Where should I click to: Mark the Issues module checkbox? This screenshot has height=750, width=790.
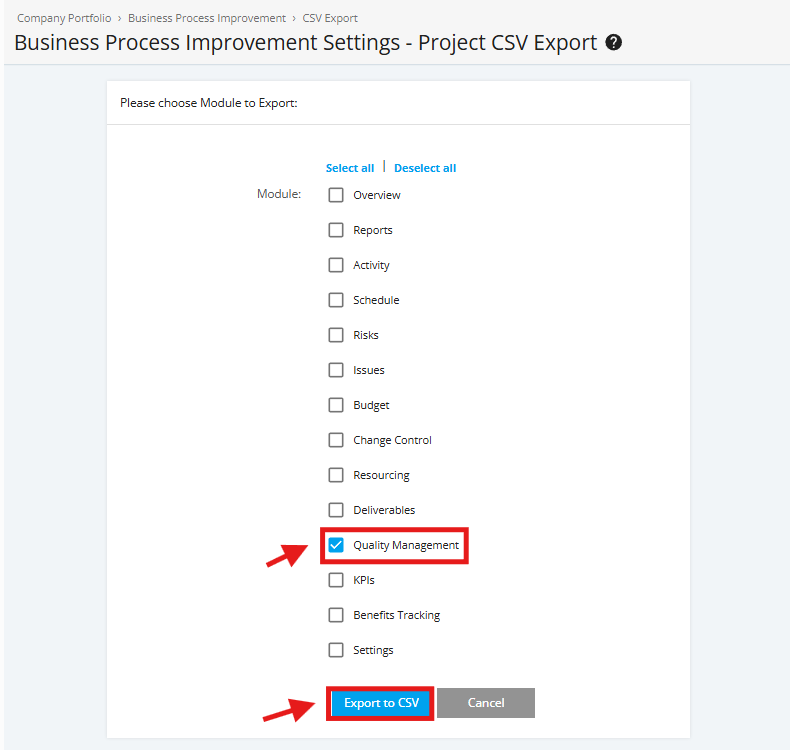pyautogui.click(x=336, y=370)
